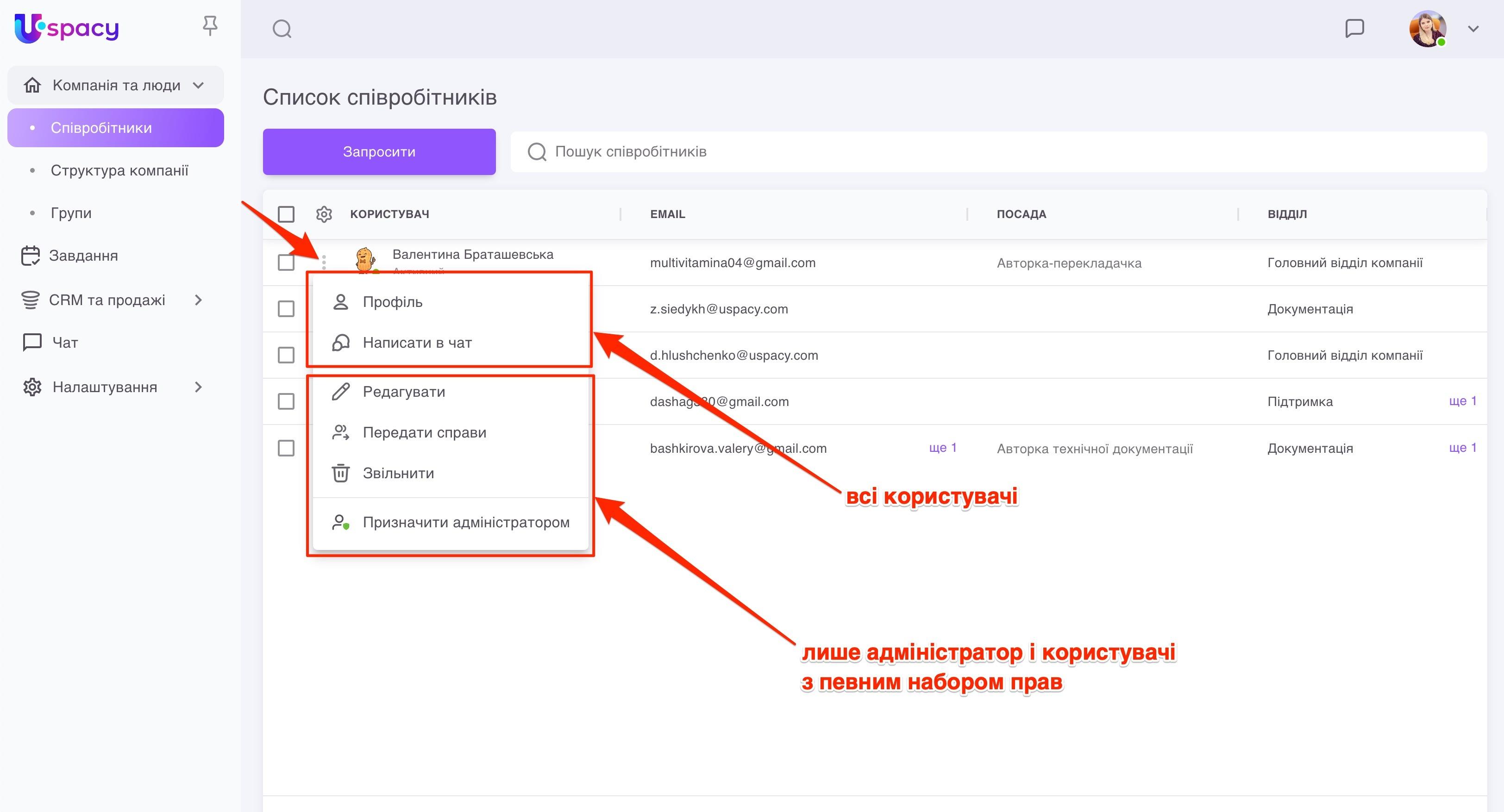
Task: Toggle the select-all checkbox in the table header
Action: (x=286, y=215)
